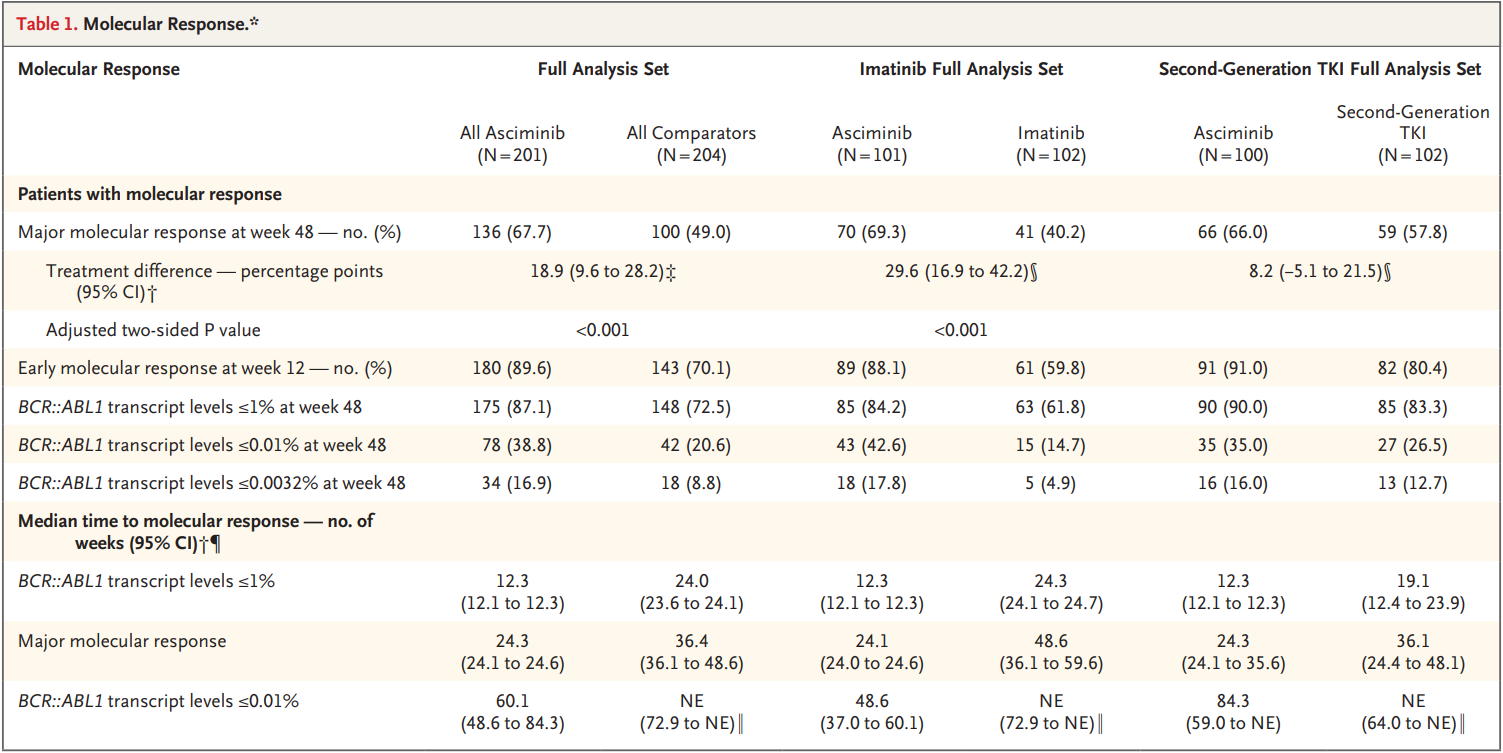
Task: Click the value '16 (16.0)'
Action: [1233, 484]
